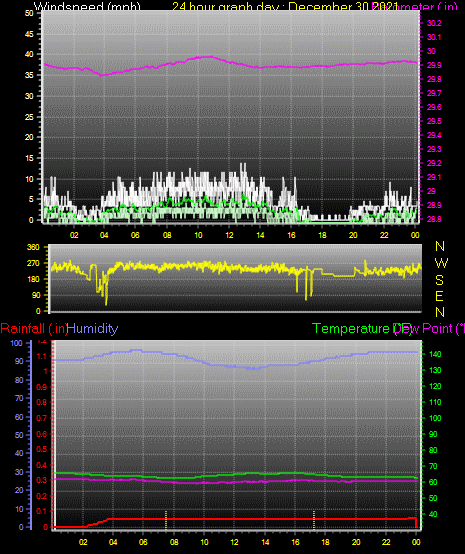Image resolution: width=465 pixels, height=554 pixels.
Task: Select the '40' windspeed axis label
Action: 29,54
